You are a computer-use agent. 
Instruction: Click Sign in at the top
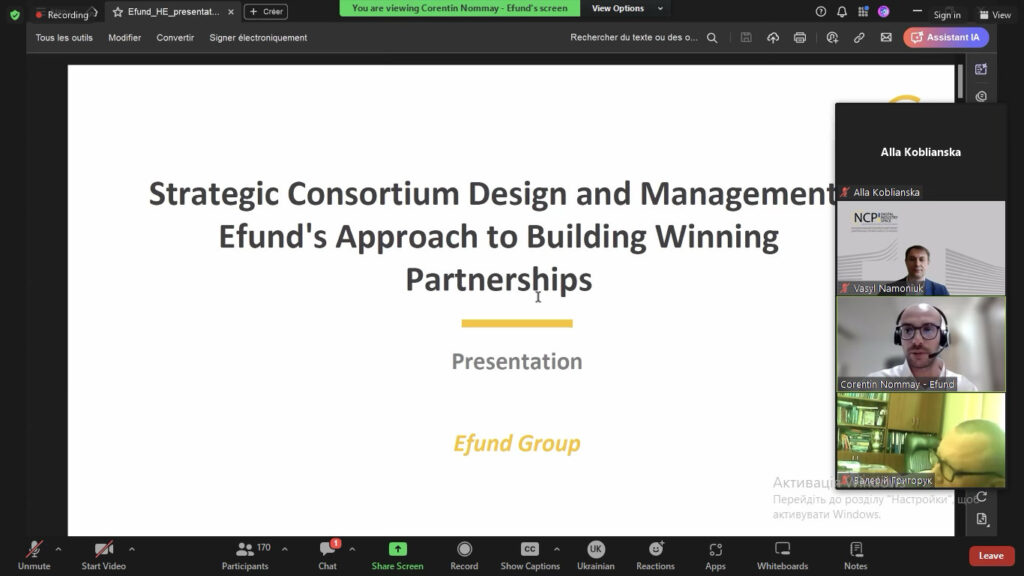coord(946,15)
